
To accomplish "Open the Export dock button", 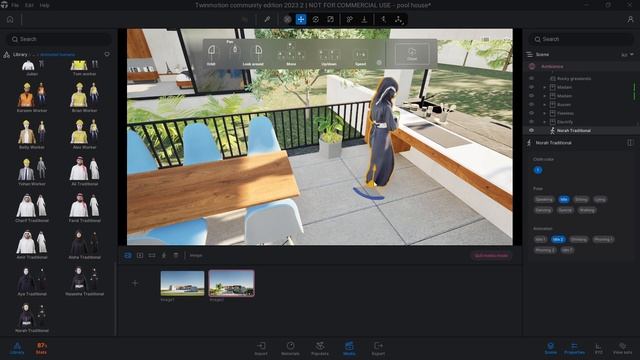I will click(378, 348).
